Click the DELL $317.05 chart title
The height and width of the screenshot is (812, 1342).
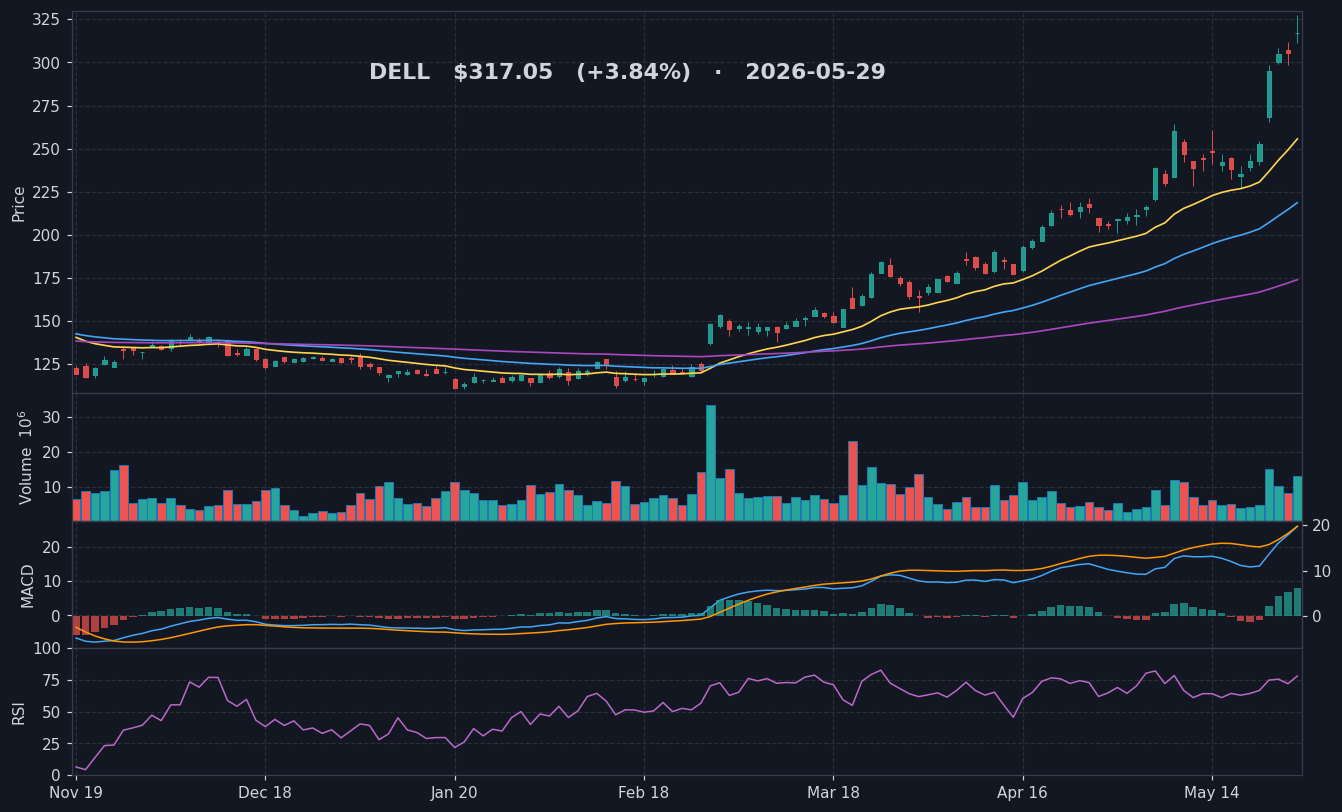click(x=627, y=73)
